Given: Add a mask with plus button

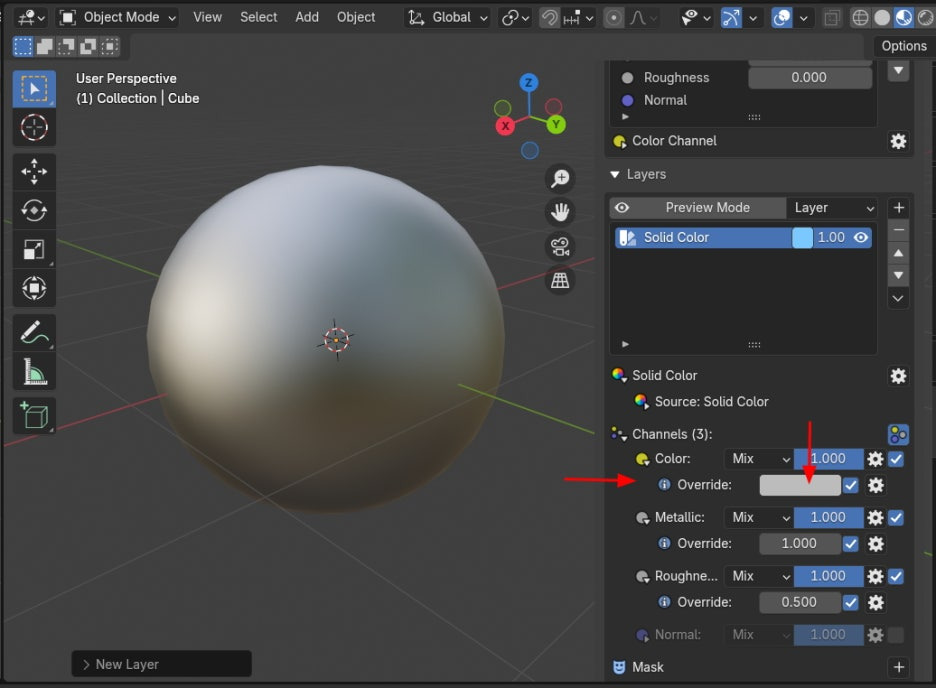Looking at the screenshot, I should click(x=899, y=667).
